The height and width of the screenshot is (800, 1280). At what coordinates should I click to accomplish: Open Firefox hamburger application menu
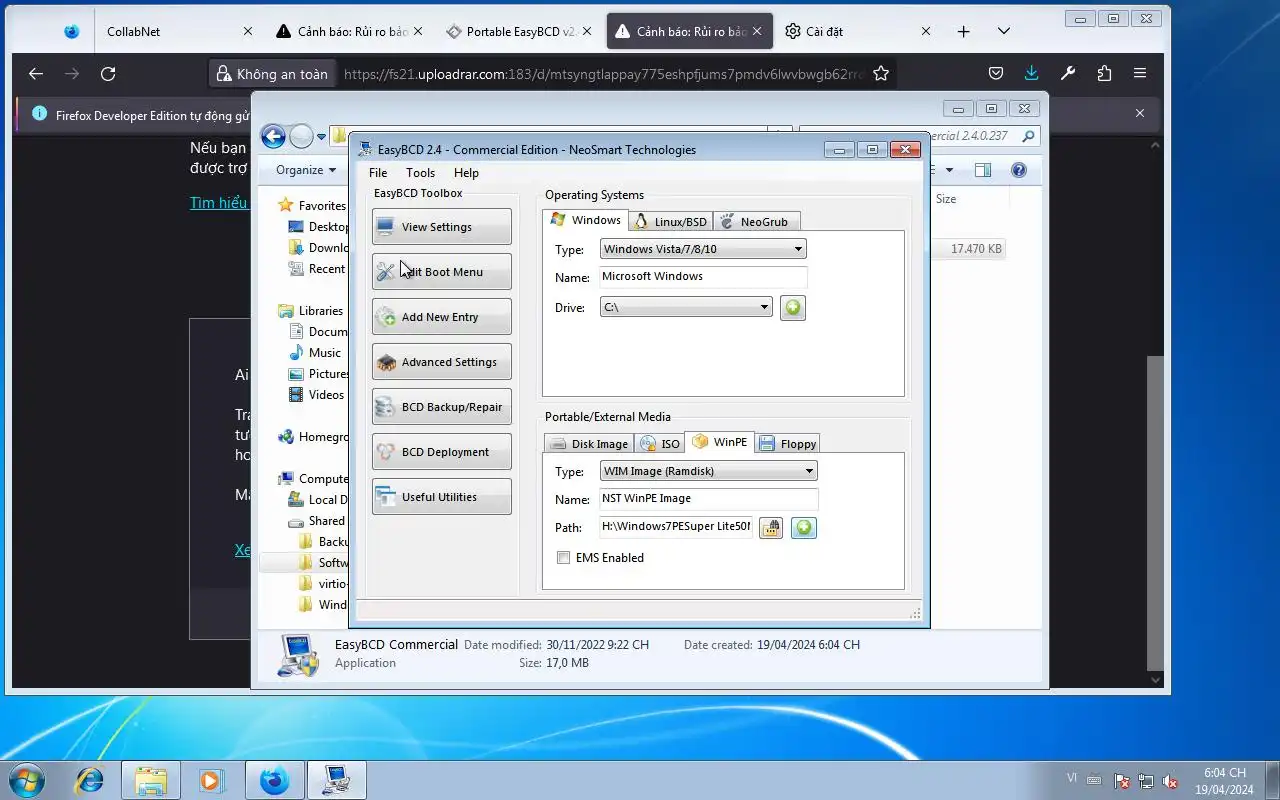pos(1140,73)
